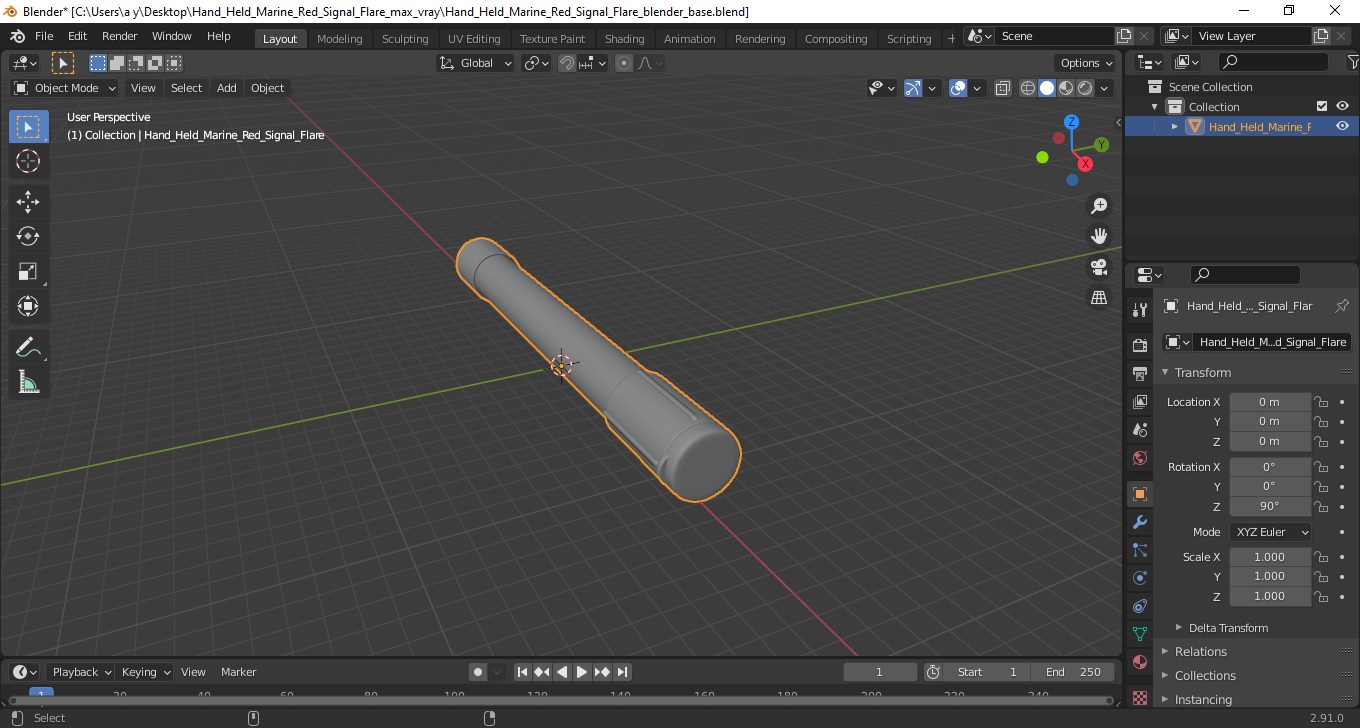1360x728 pixels.
Task: Hide Hand_Held_Marine object with its eye icon
Action: point(1342,126)
